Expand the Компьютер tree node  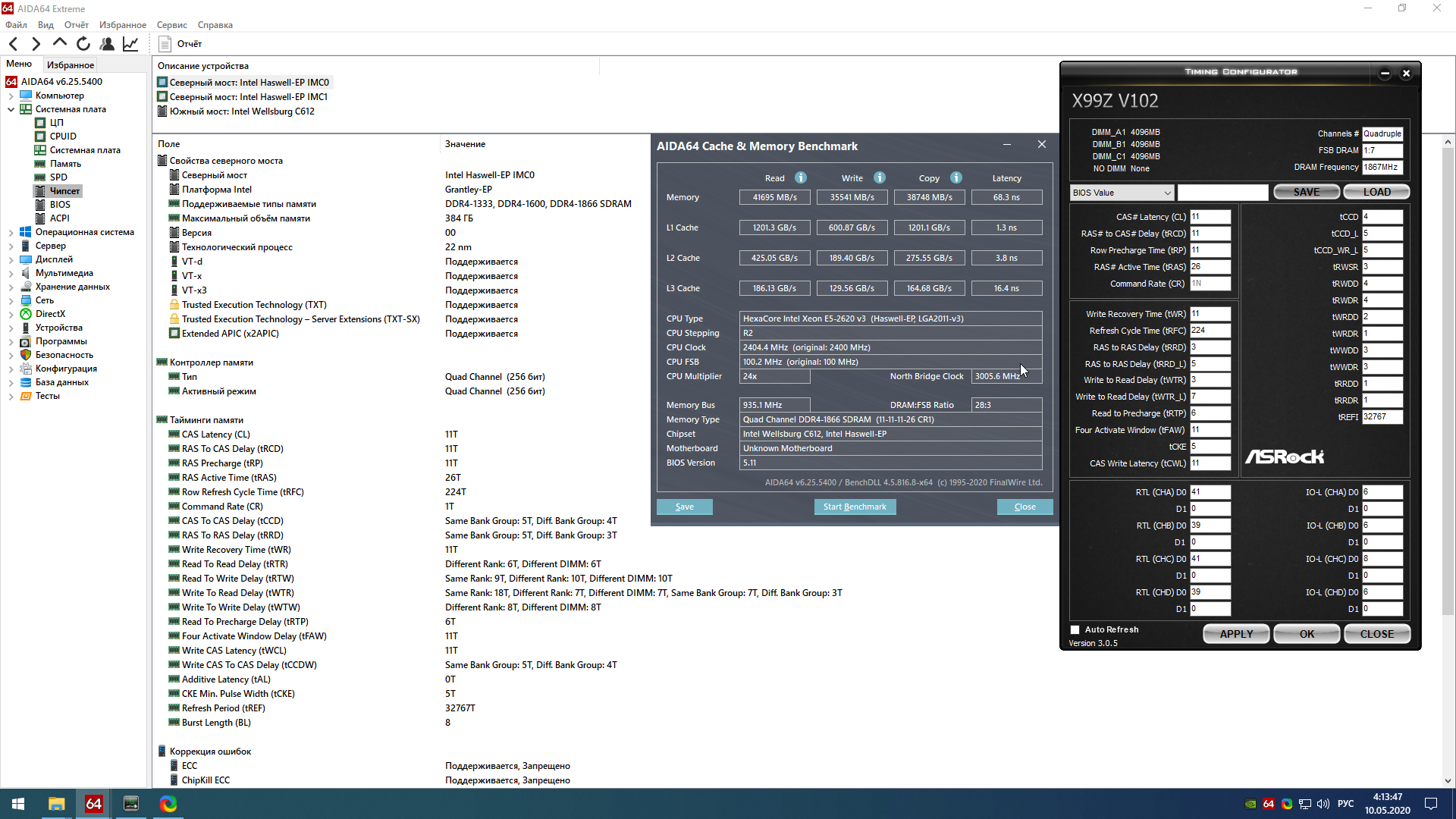pyautogui.click(x=11, y=96)
